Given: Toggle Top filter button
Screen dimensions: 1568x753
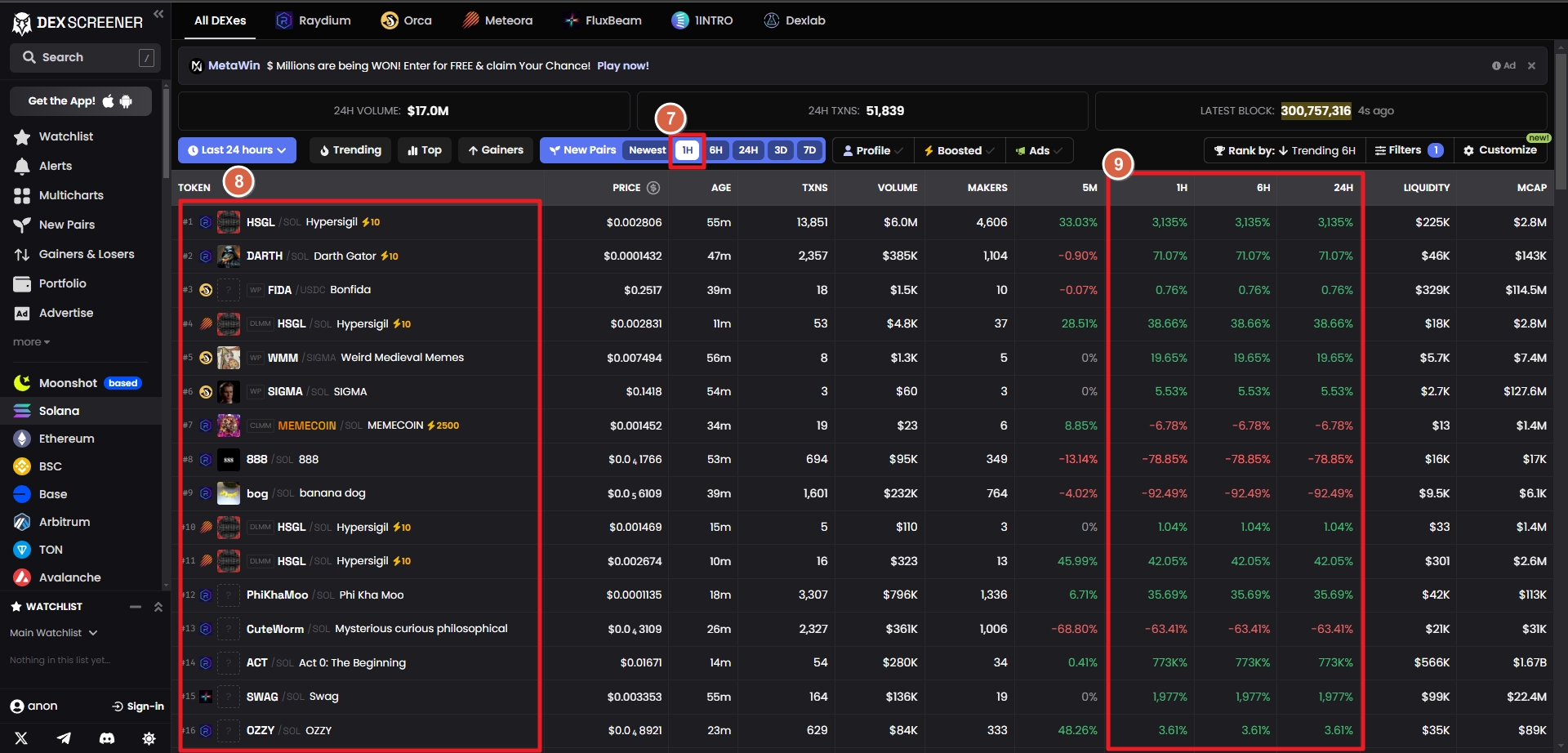Looking at the screenshot, I should point(425,150).
